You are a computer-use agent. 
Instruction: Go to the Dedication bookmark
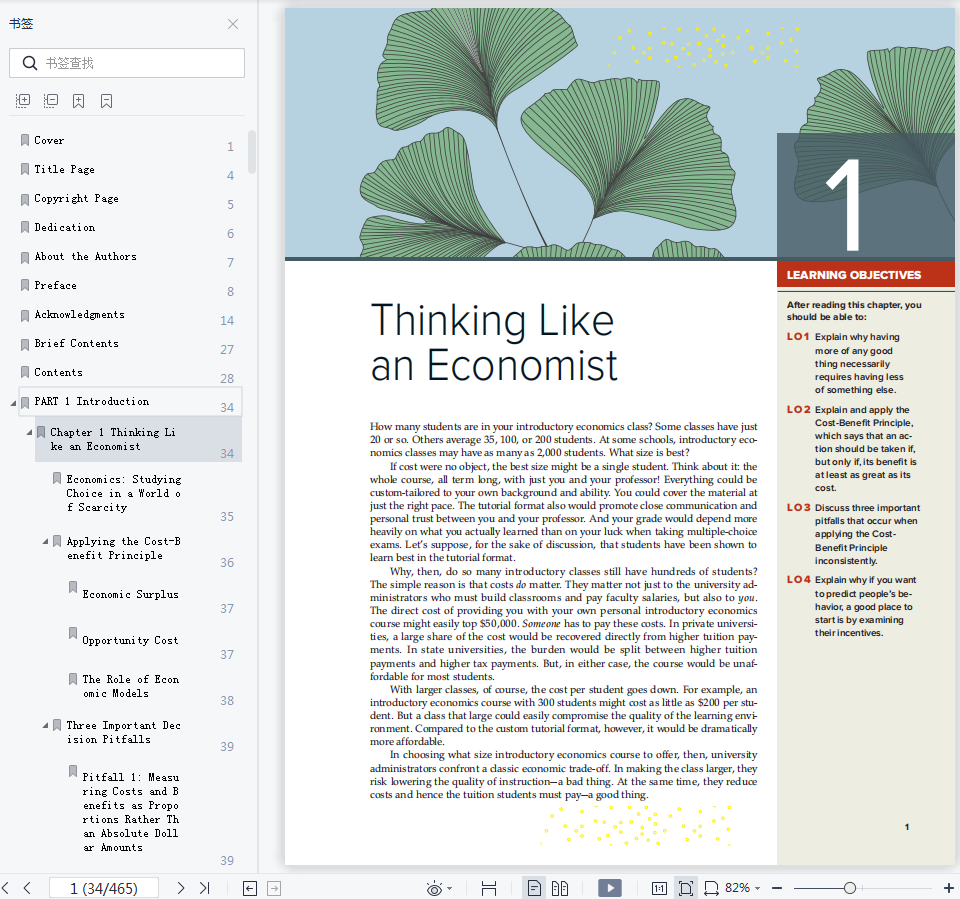(64, 227)
